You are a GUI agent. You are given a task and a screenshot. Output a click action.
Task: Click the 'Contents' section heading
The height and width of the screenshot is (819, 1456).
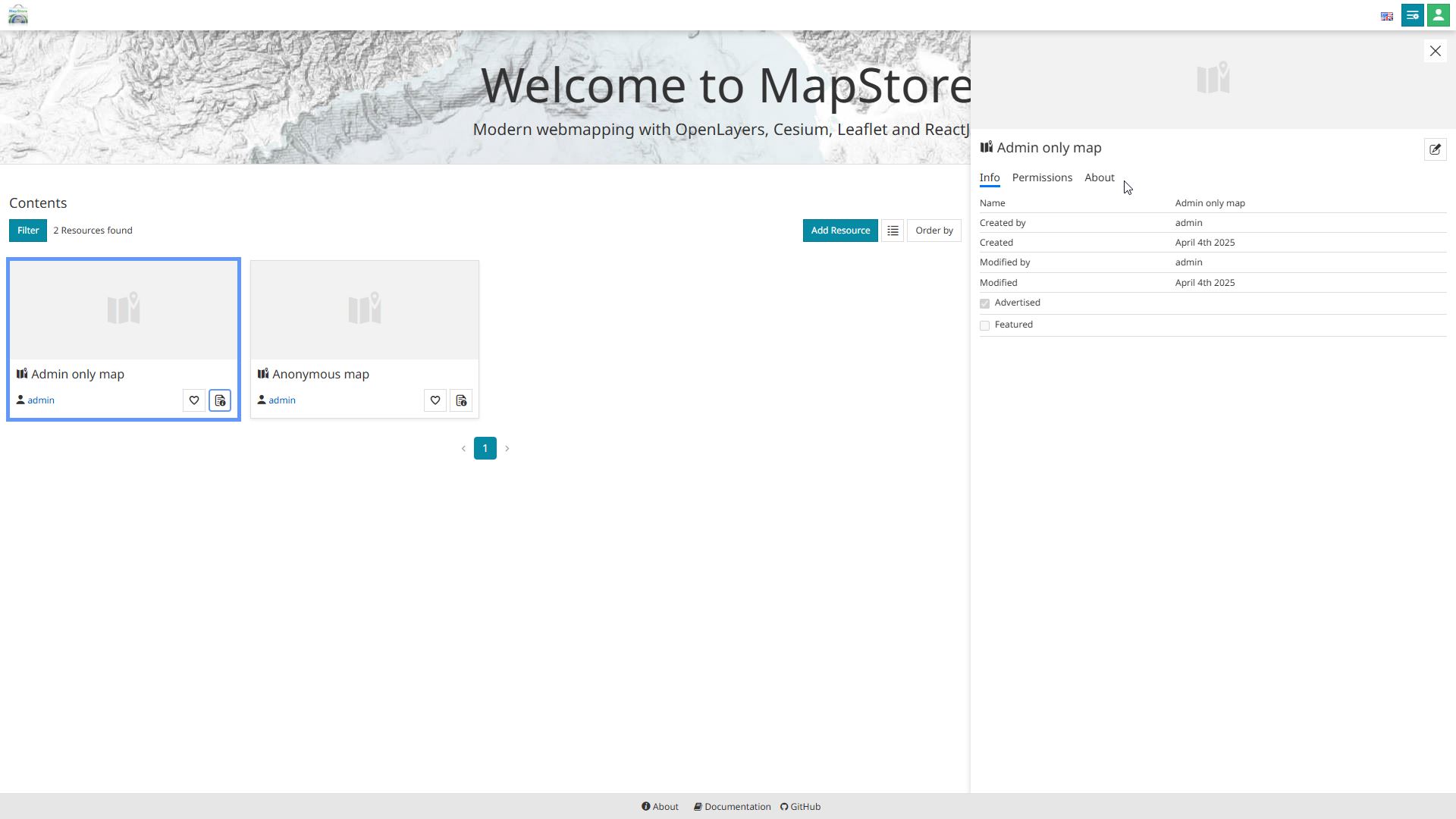38,203
